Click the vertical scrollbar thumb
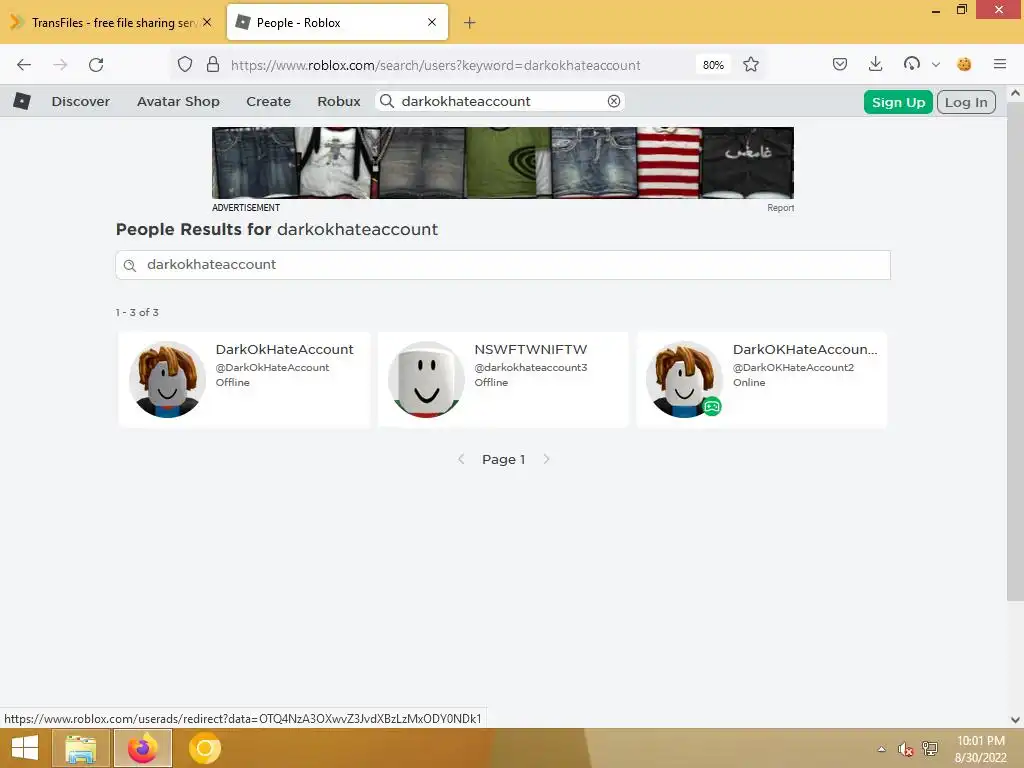This screenshot has height=768, width=1024. (x=1015, y=351)
